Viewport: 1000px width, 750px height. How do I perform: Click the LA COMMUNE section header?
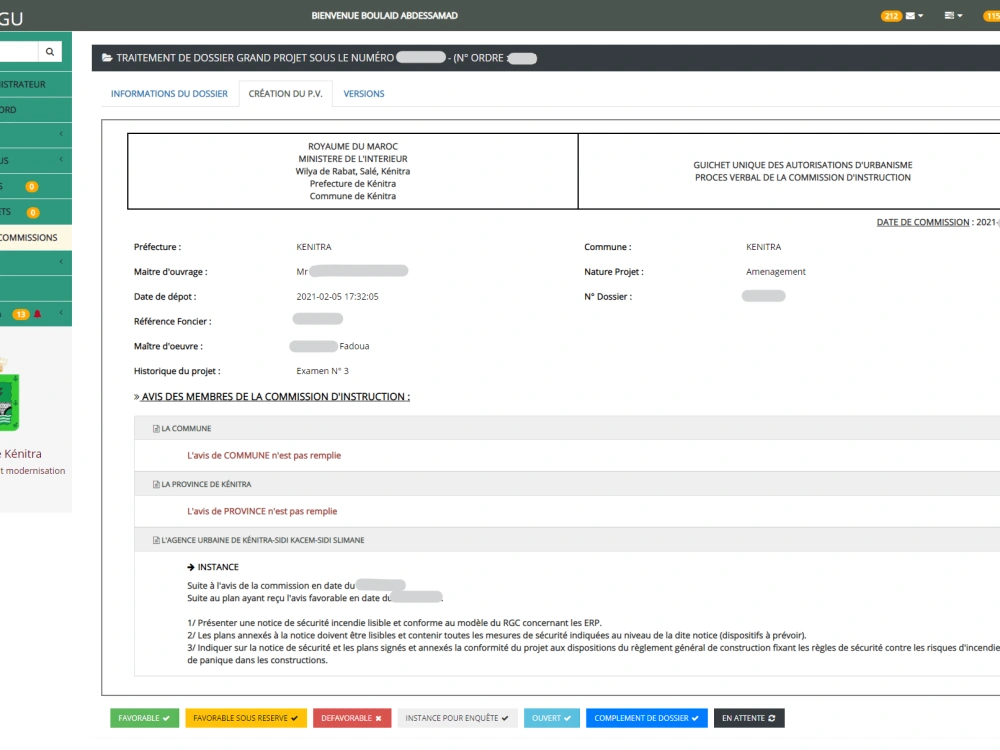tap(567, 429)
